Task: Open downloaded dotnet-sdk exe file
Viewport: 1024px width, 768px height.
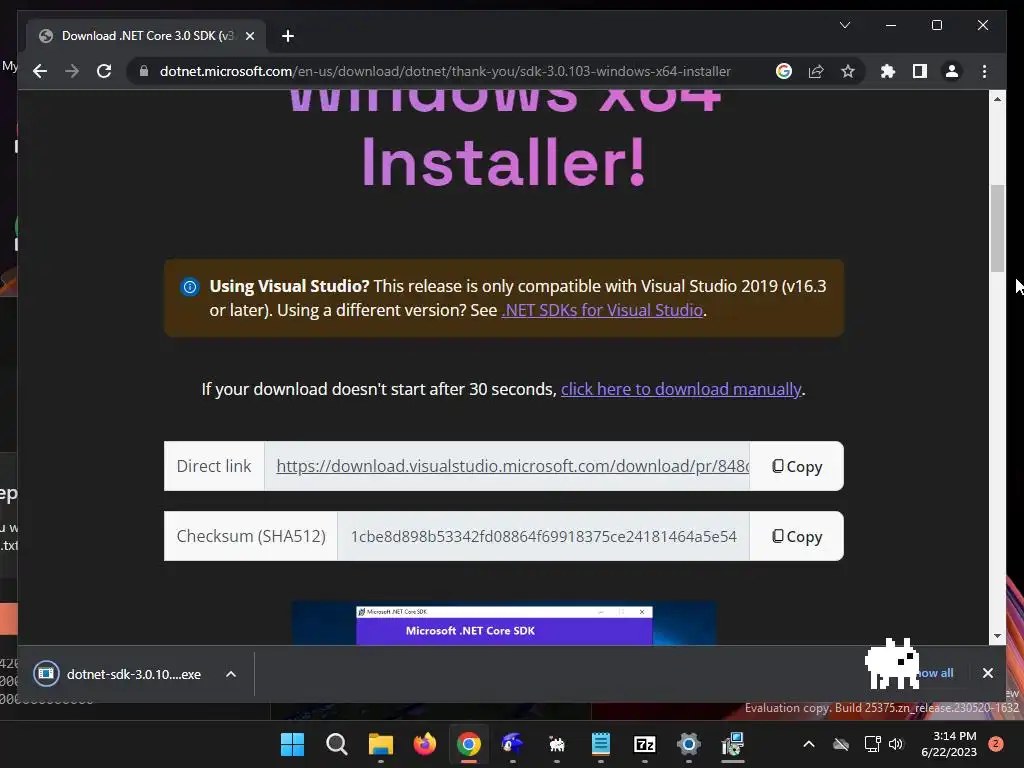Action: [118, 674]
